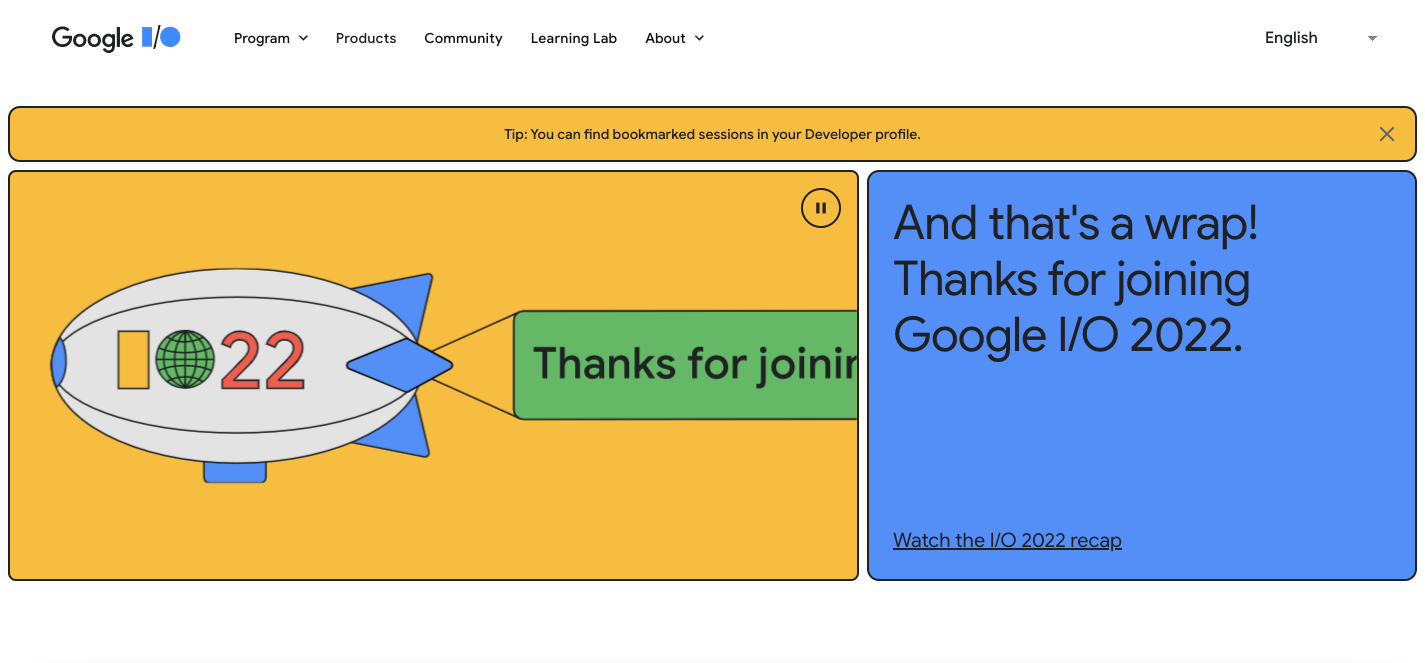1425x663 pixels.
Task: Click the chevron next to About
Action: click(699, 38)
